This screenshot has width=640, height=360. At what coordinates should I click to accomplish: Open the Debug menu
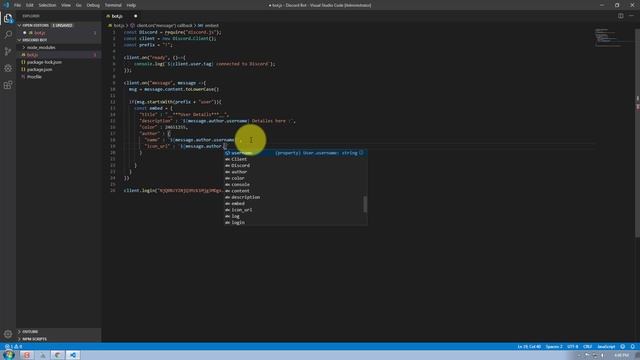click(x=93, y=5)
